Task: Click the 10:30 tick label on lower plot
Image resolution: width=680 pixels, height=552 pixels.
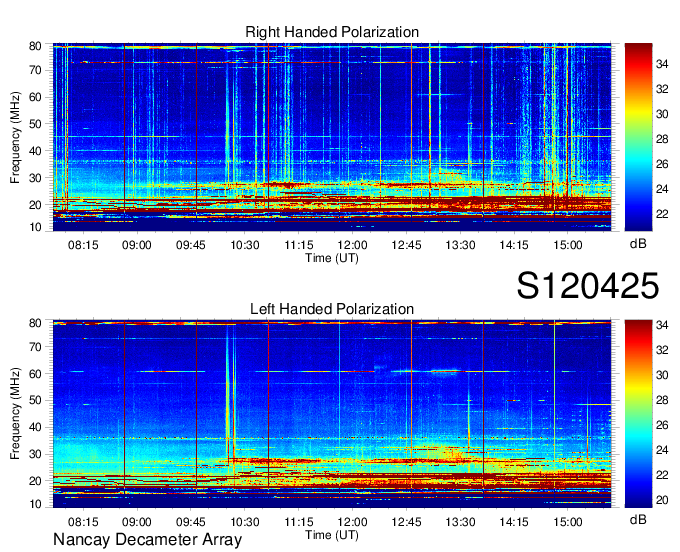Action: (x=245, y=522)
